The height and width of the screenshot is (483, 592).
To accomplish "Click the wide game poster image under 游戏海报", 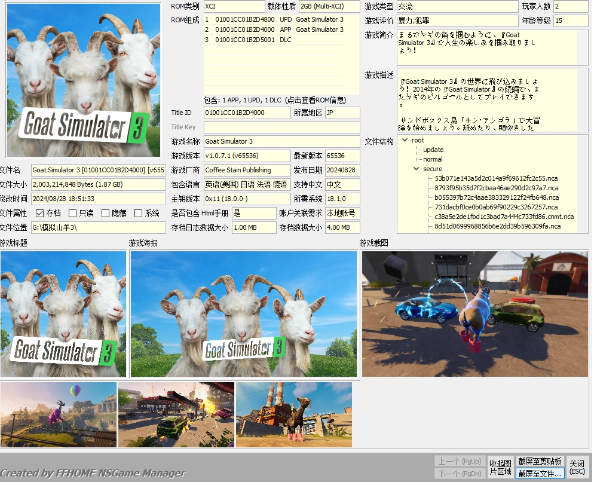I will click(244, 314).
